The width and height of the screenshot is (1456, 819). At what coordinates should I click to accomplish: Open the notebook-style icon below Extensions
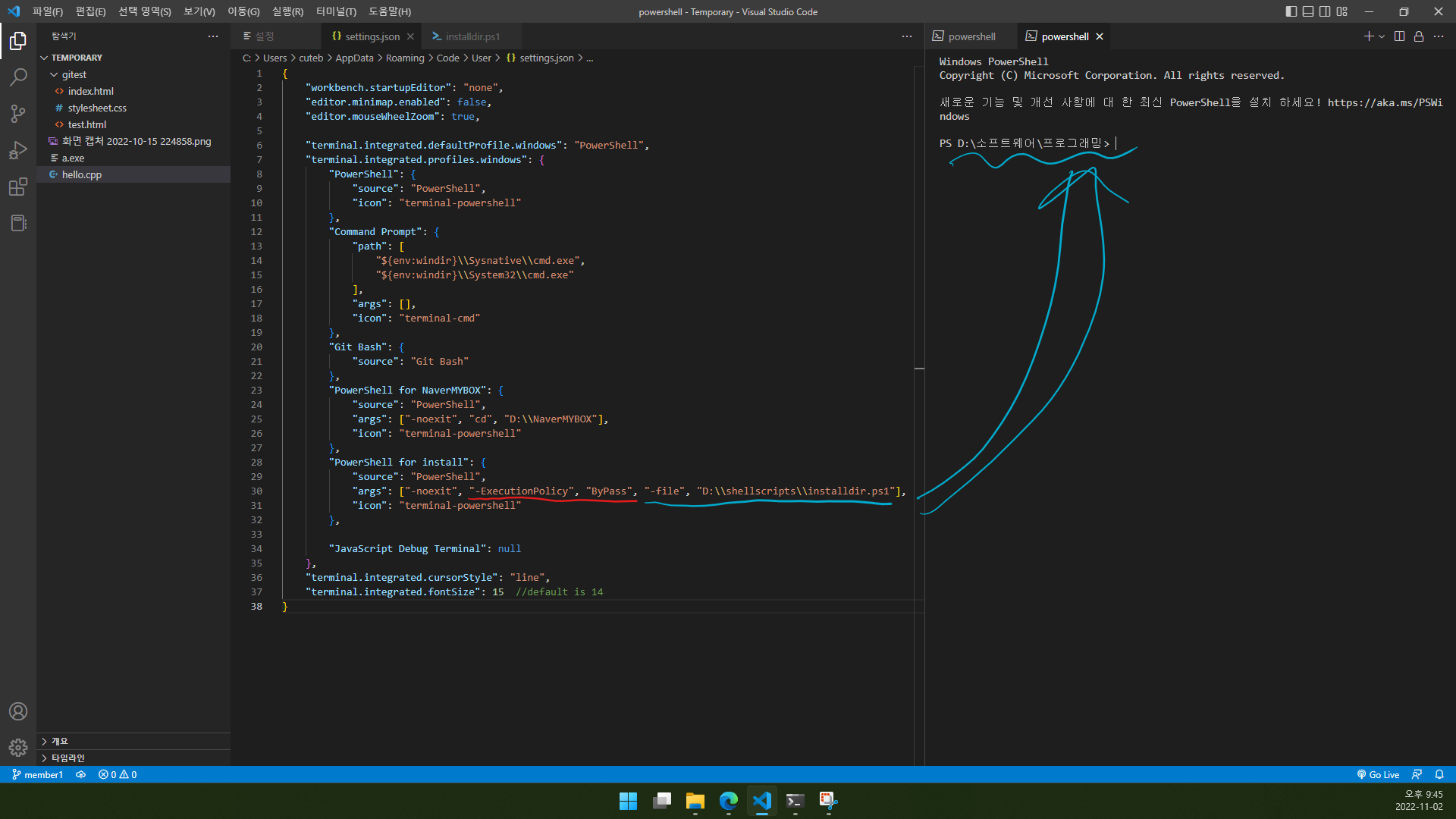18,223
